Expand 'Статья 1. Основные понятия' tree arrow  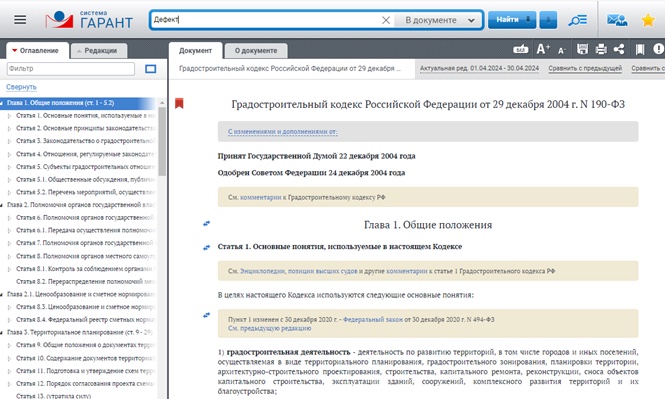coord(9,115)
